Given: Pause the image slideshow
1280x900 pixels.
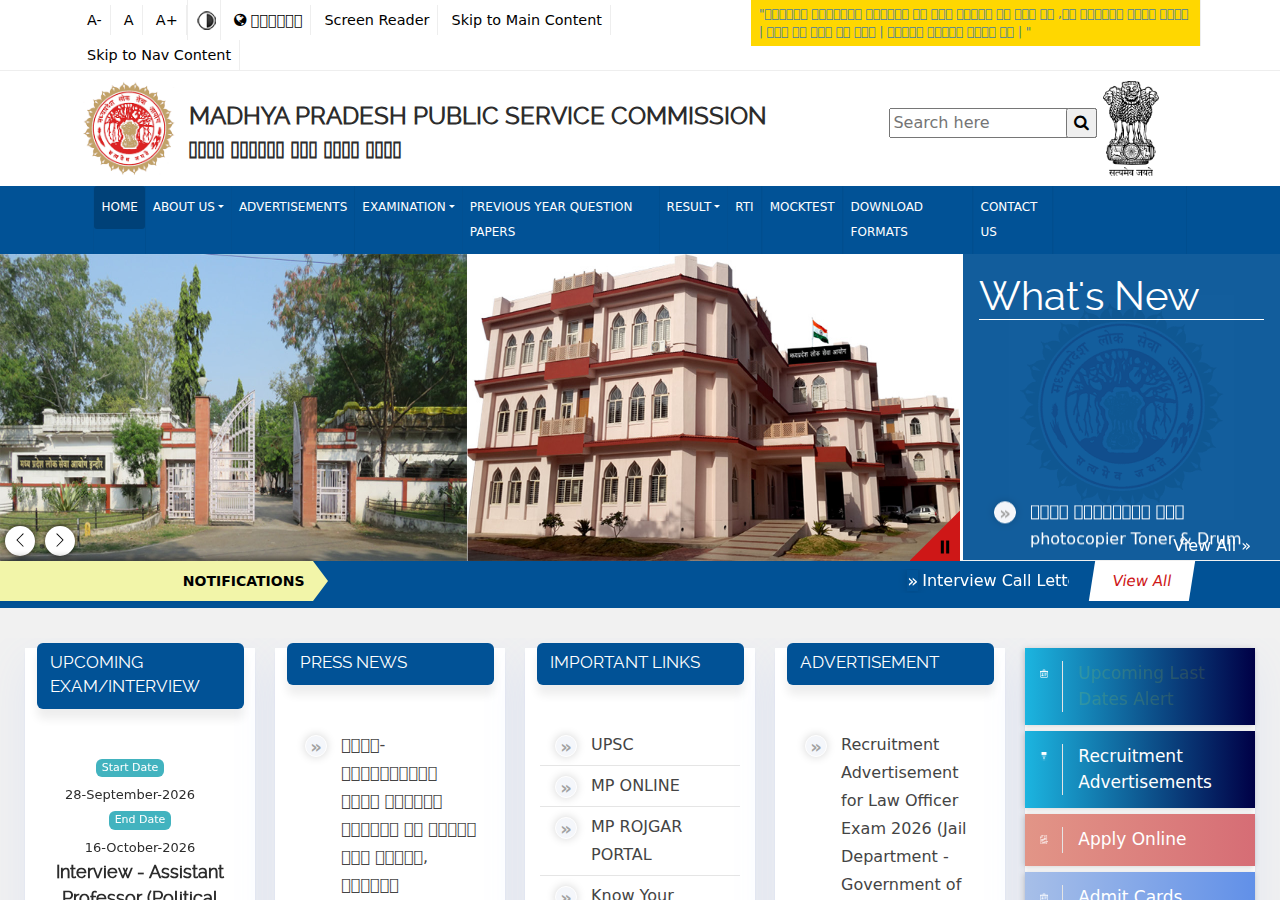Looking at the screenshot, I should (945, 547).
